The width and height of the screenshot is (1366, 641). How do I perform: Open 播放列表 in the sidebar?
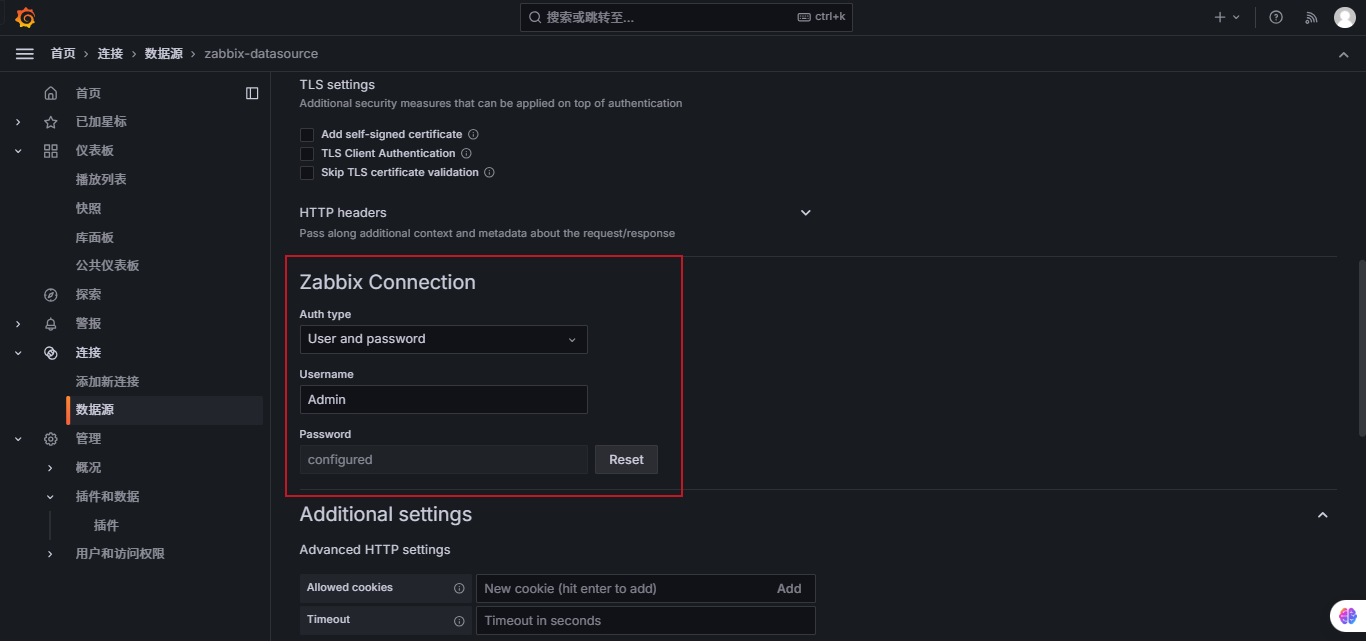[101, 180]
